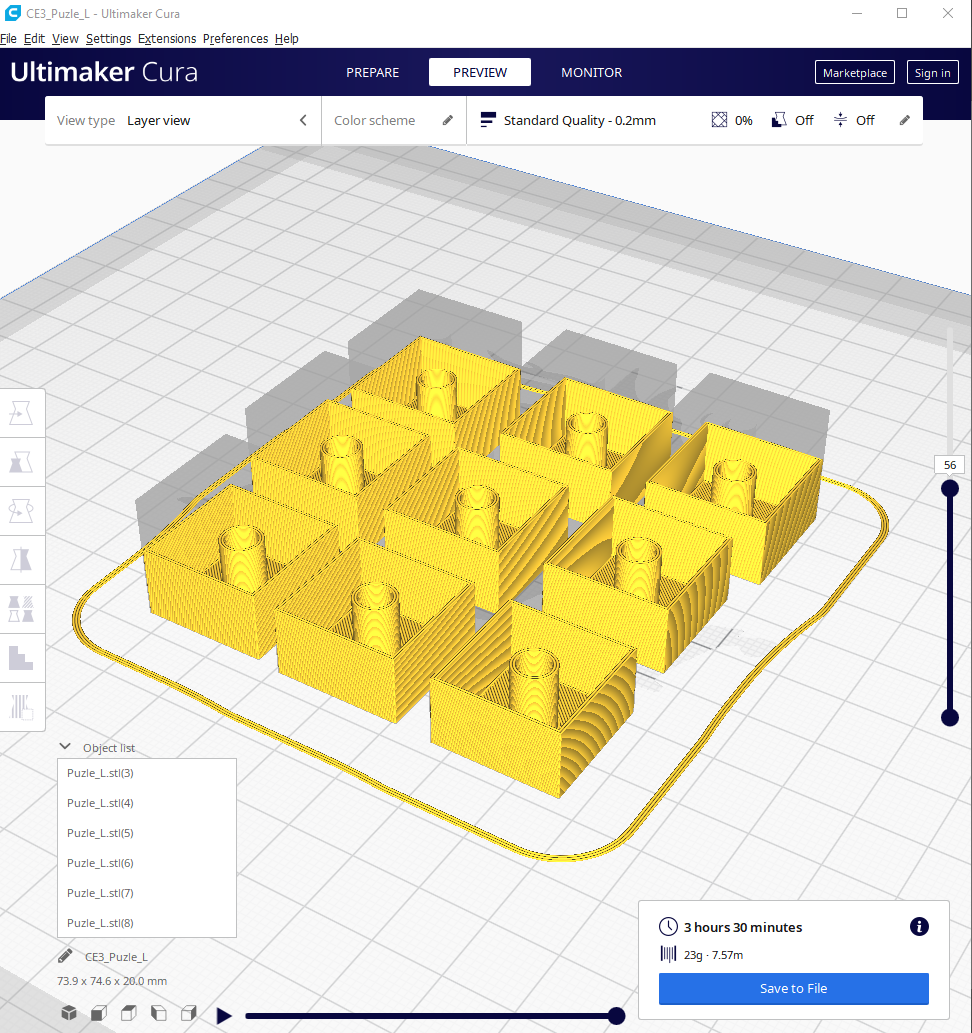The width and height of the screenshot is (972, 1033).
Task: Play the layer simulation
Action: click(x=224, y=1015)
